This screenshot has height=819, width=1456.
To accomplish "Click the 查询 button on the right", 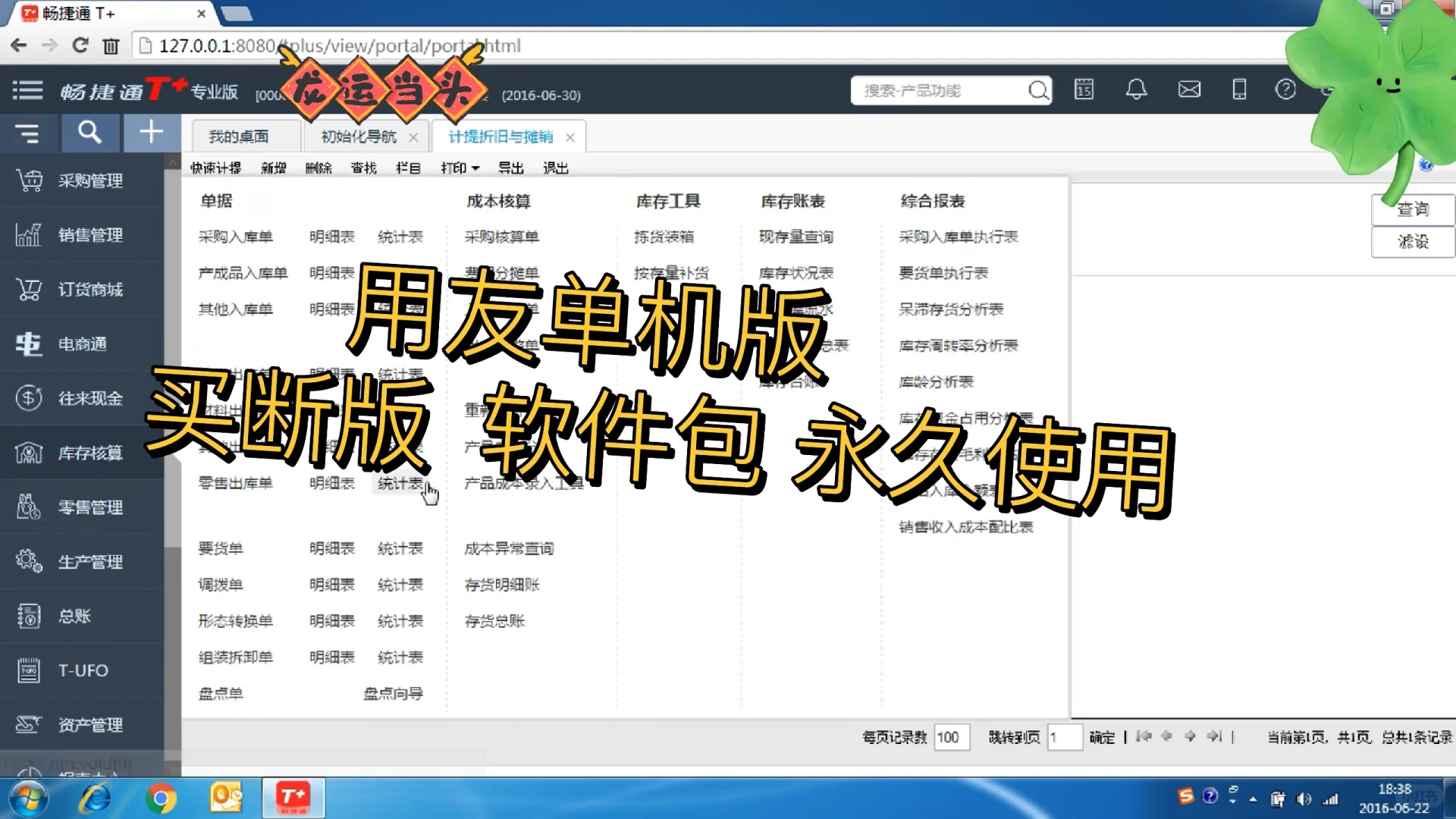I will [1411, 210].
